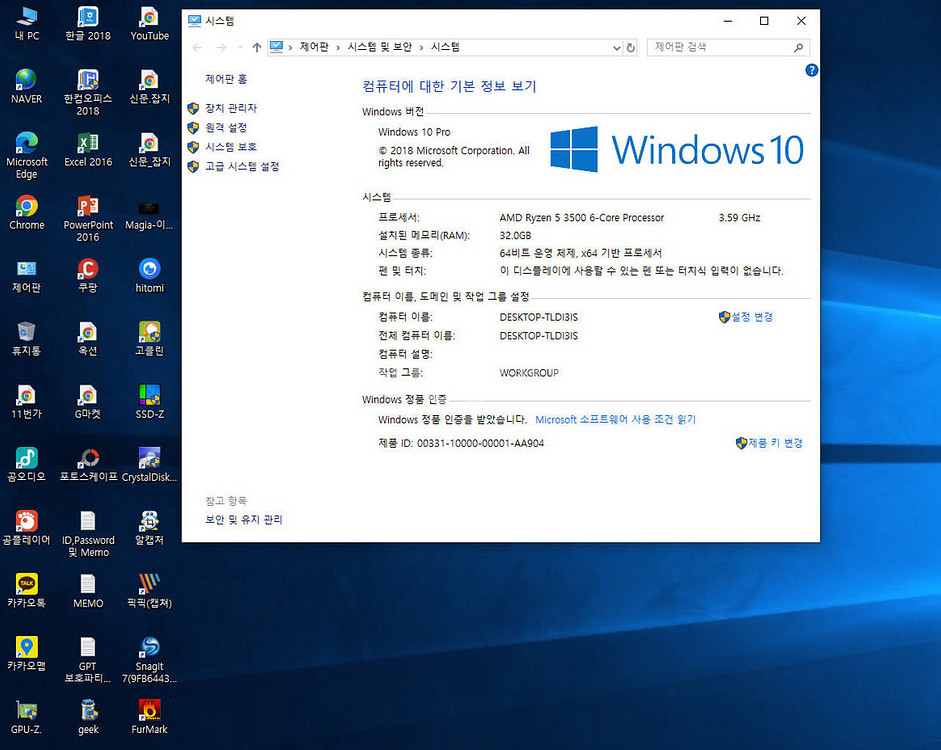941x750 pixels.
Task: Select the WORKGROUP value text
Action: click(529, 373)
